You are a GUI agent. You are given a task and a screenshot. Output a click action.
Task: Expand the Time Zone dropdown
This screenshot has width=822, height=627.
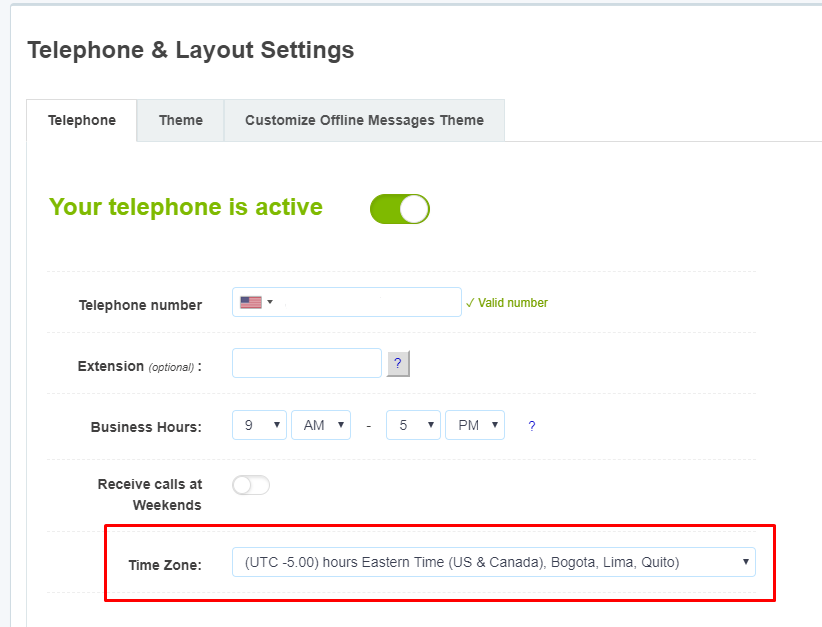[x=494, y=562]
